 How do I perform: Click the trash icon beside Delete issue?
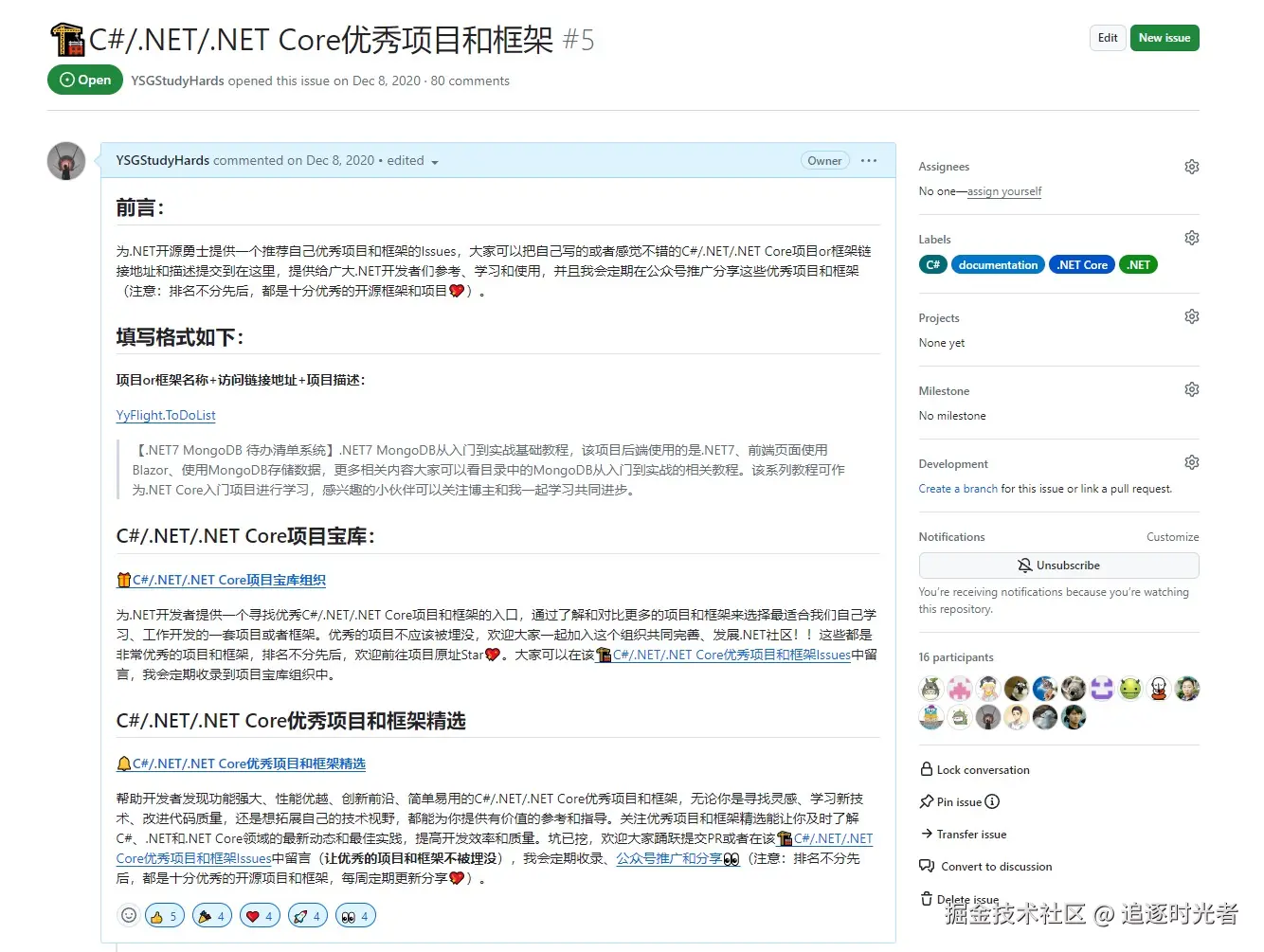click(x=927, y=898)
